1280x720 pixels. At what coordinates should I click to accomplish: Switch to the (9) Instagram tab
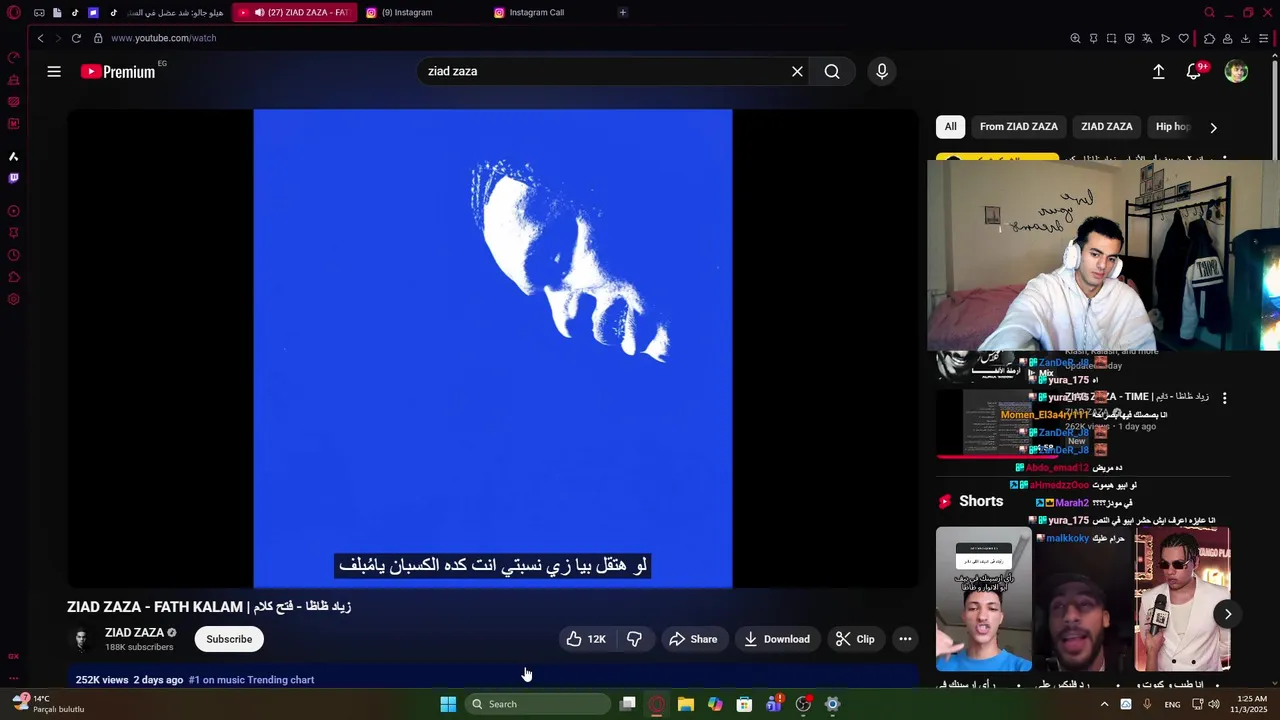click(408, 13)
